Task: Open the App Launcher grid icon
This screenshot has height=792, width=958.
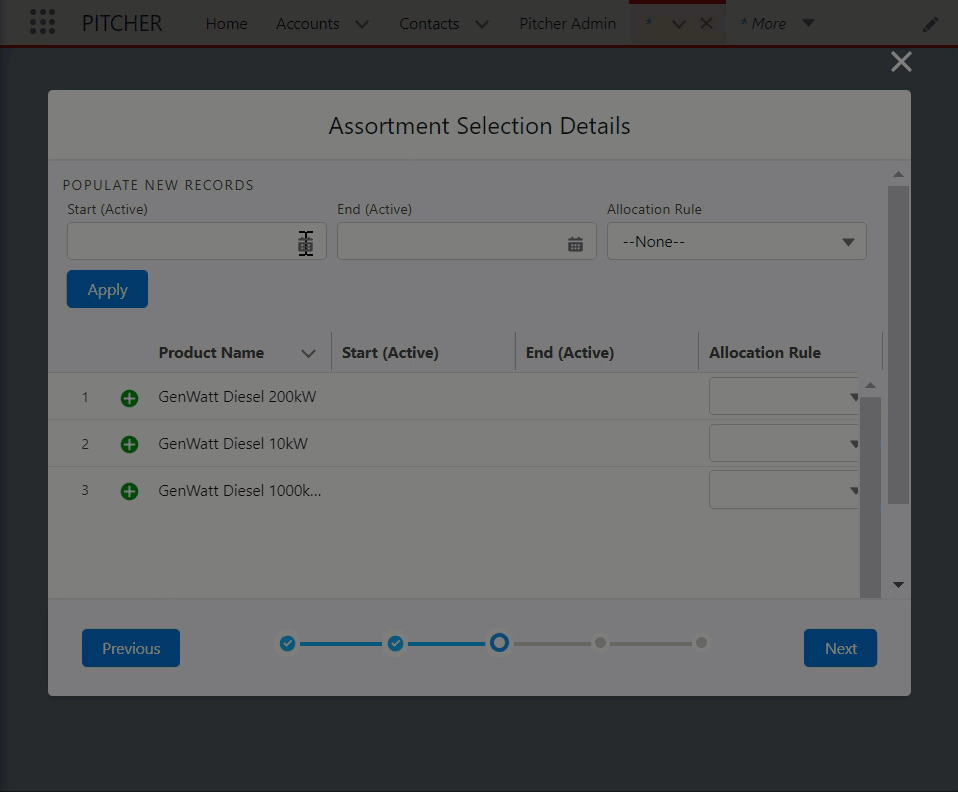Action: [x=42, y=22]
